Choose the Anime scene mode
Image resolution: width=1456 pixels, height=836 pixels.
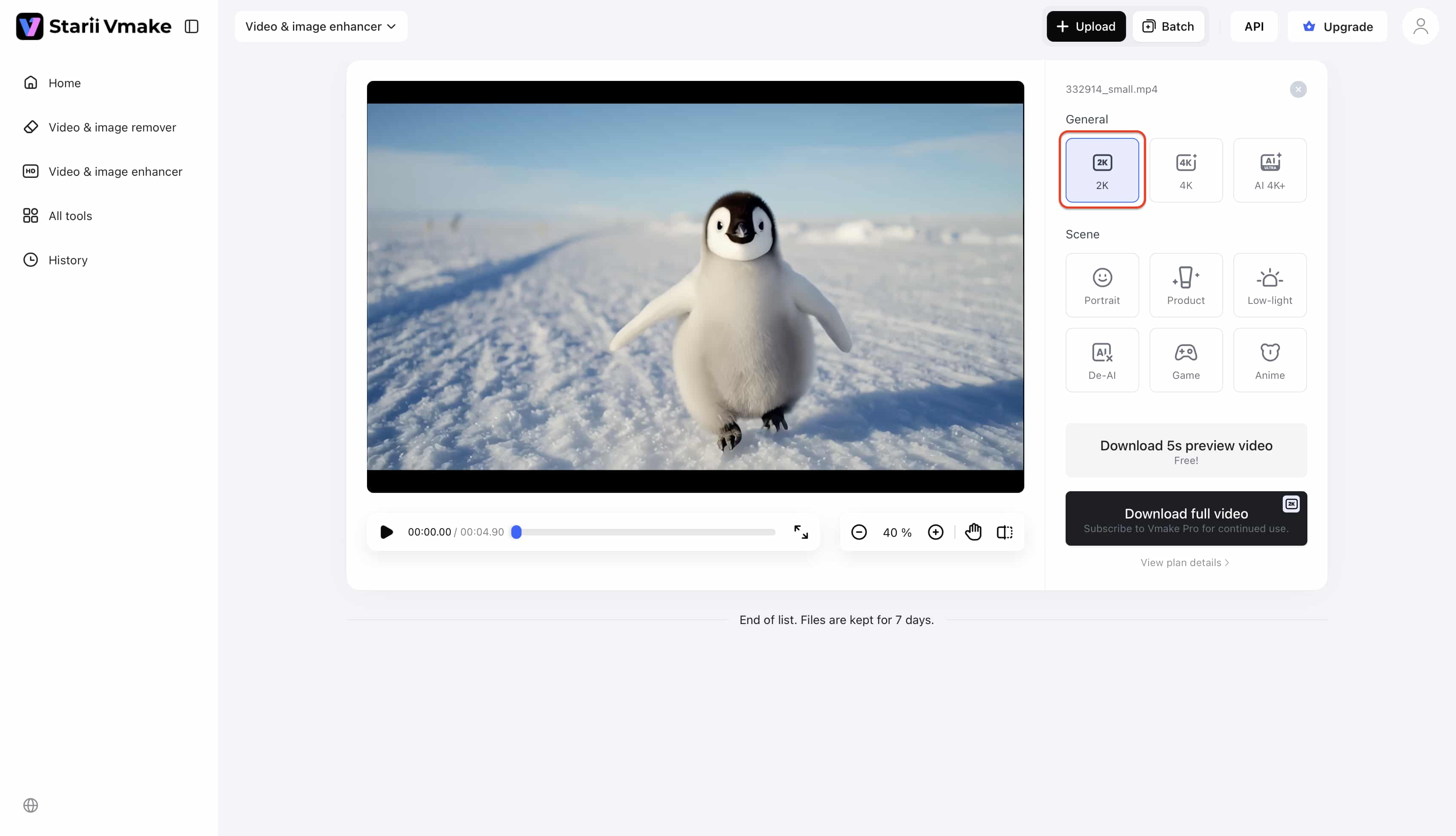(1270, 360)
